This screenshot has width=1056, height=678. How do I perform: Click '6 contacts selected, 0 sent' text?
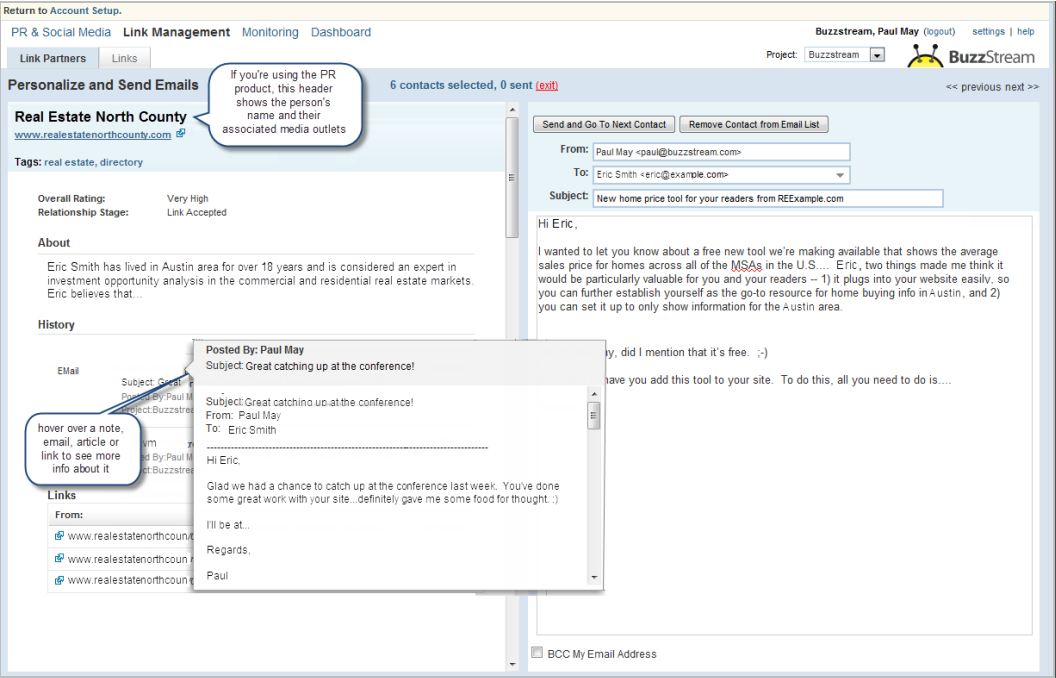point(461,86)
